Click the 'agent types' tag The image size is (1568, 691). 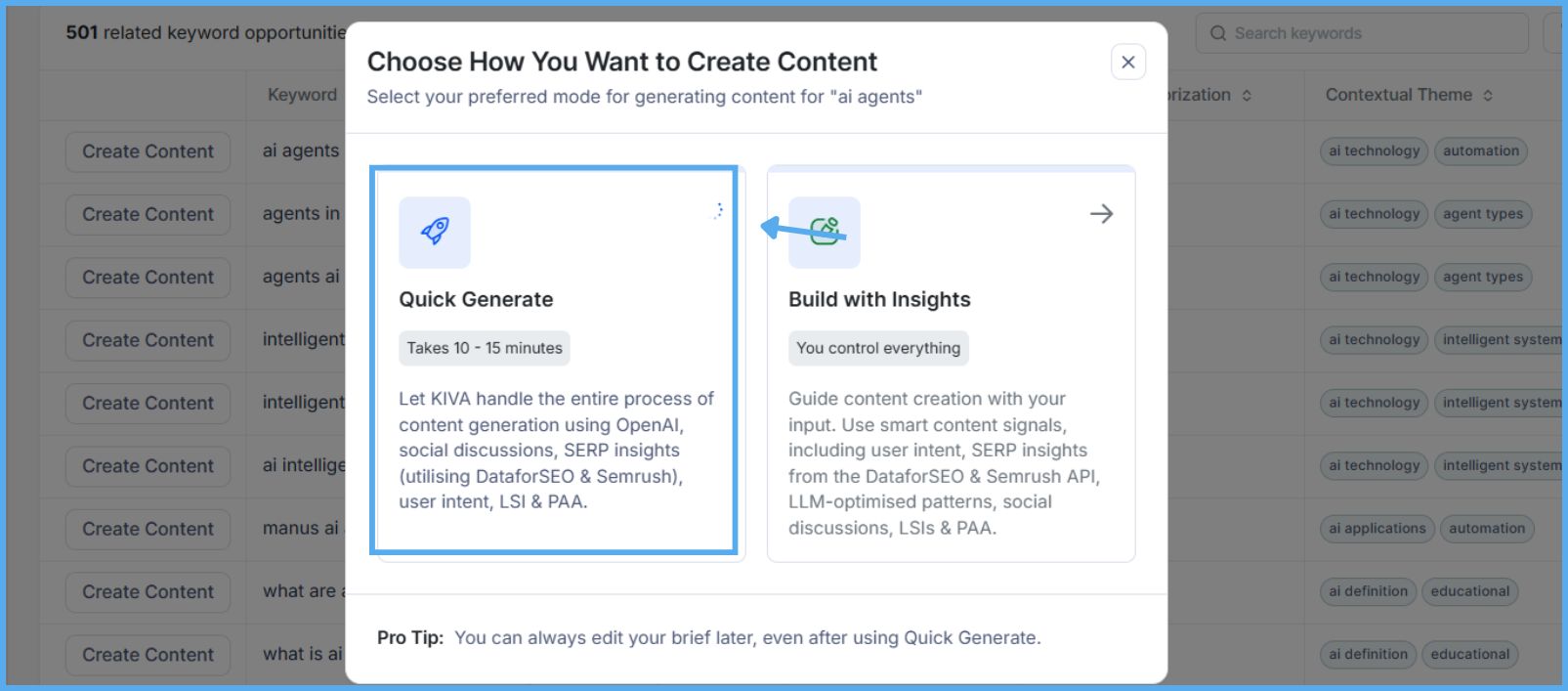[1483, 214]
